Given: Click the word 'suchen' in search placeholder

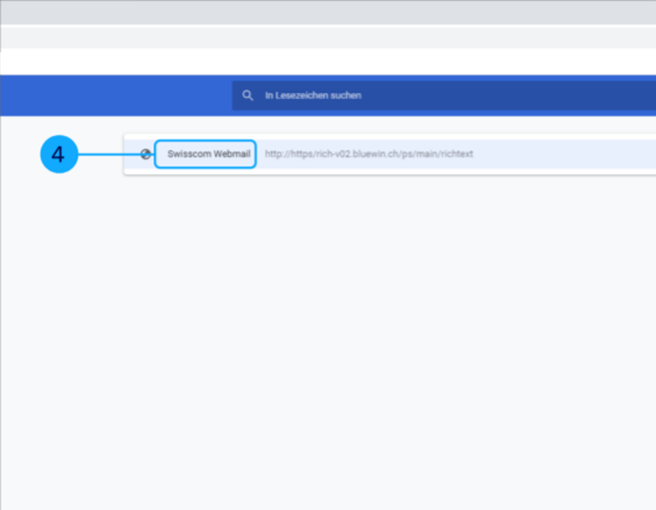Looking at the screenshot, I should 345,96.
